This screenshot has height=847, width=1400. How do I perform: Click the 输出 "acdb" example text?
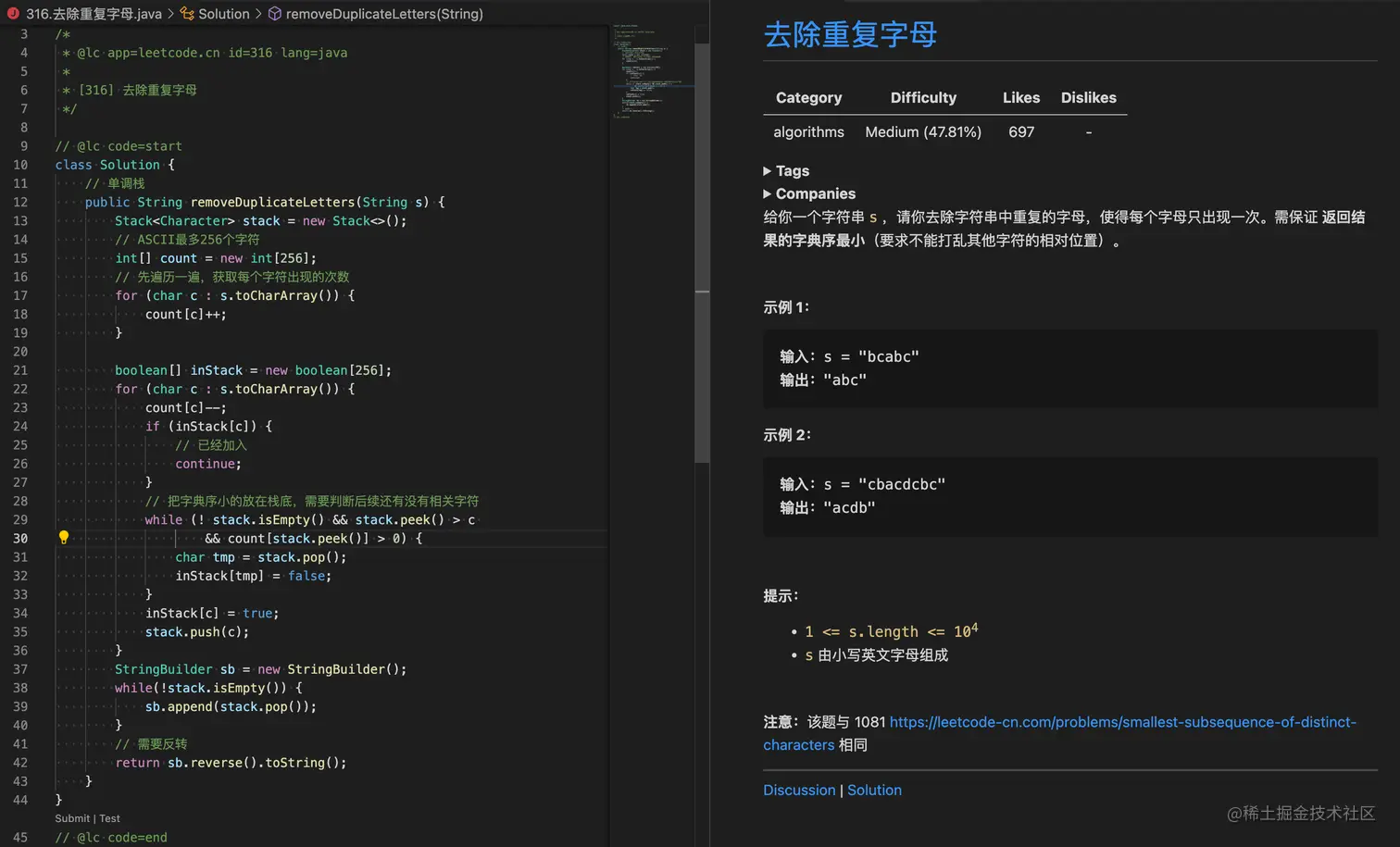[827, 507]
